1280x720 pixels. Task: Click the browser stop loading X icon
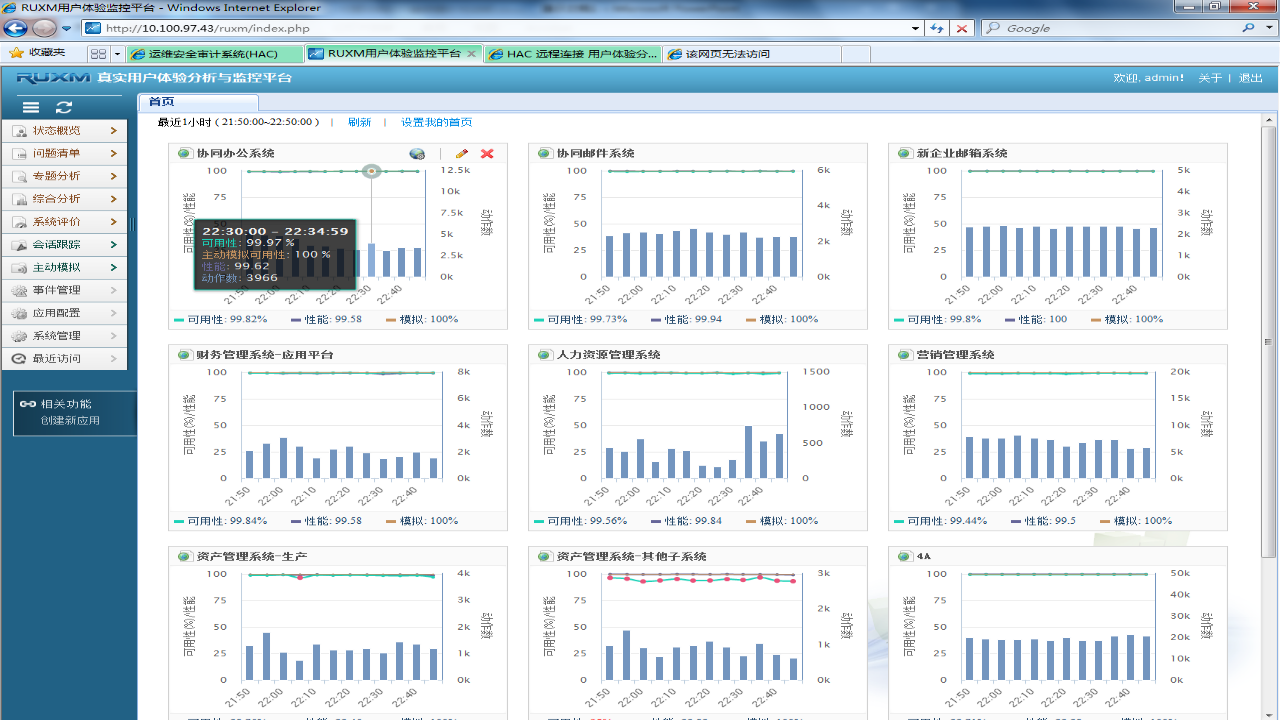(961, 28)
